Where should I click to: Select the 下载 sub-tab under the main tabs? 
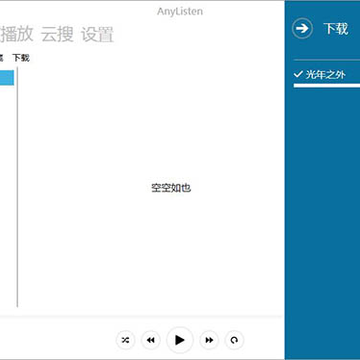(x=21, y=58)
